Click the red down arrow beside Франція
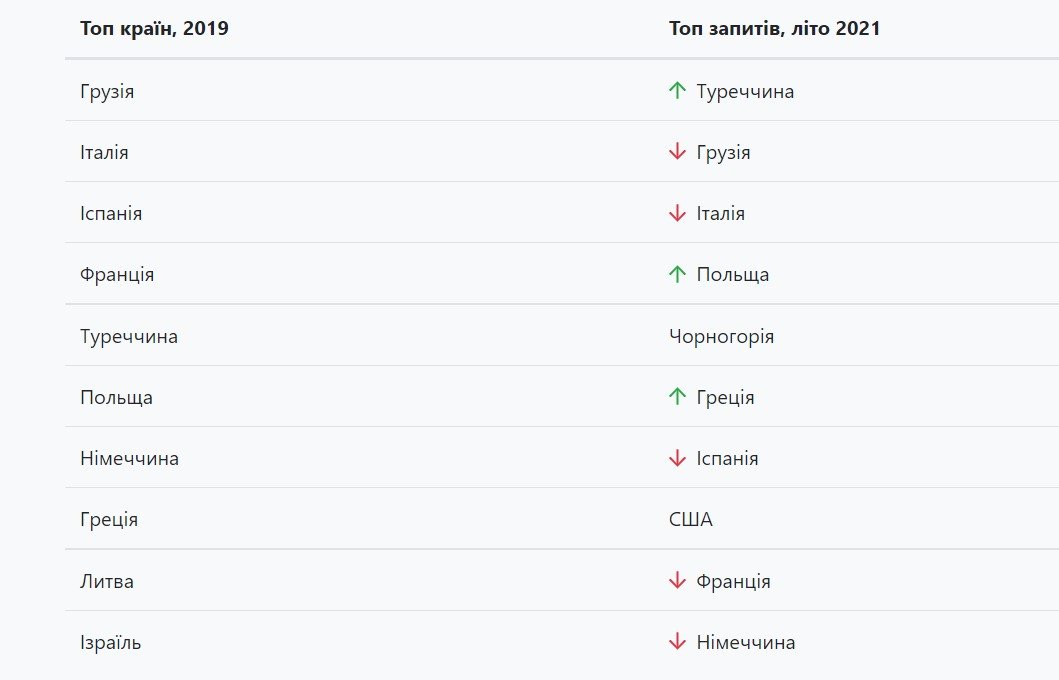This screenshot has height=680, width=1059. [x=677, y=581]
